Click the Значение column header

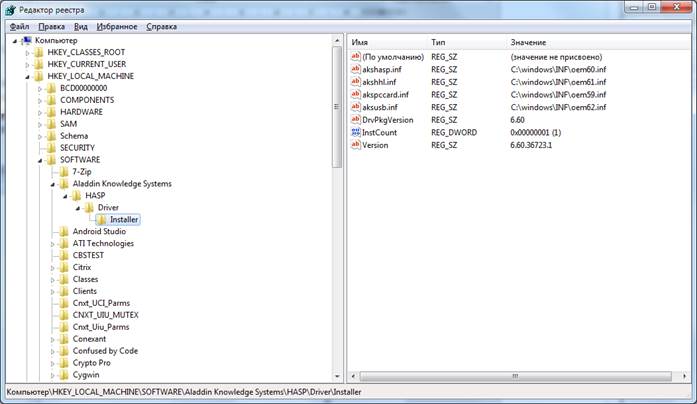[528, 43]
